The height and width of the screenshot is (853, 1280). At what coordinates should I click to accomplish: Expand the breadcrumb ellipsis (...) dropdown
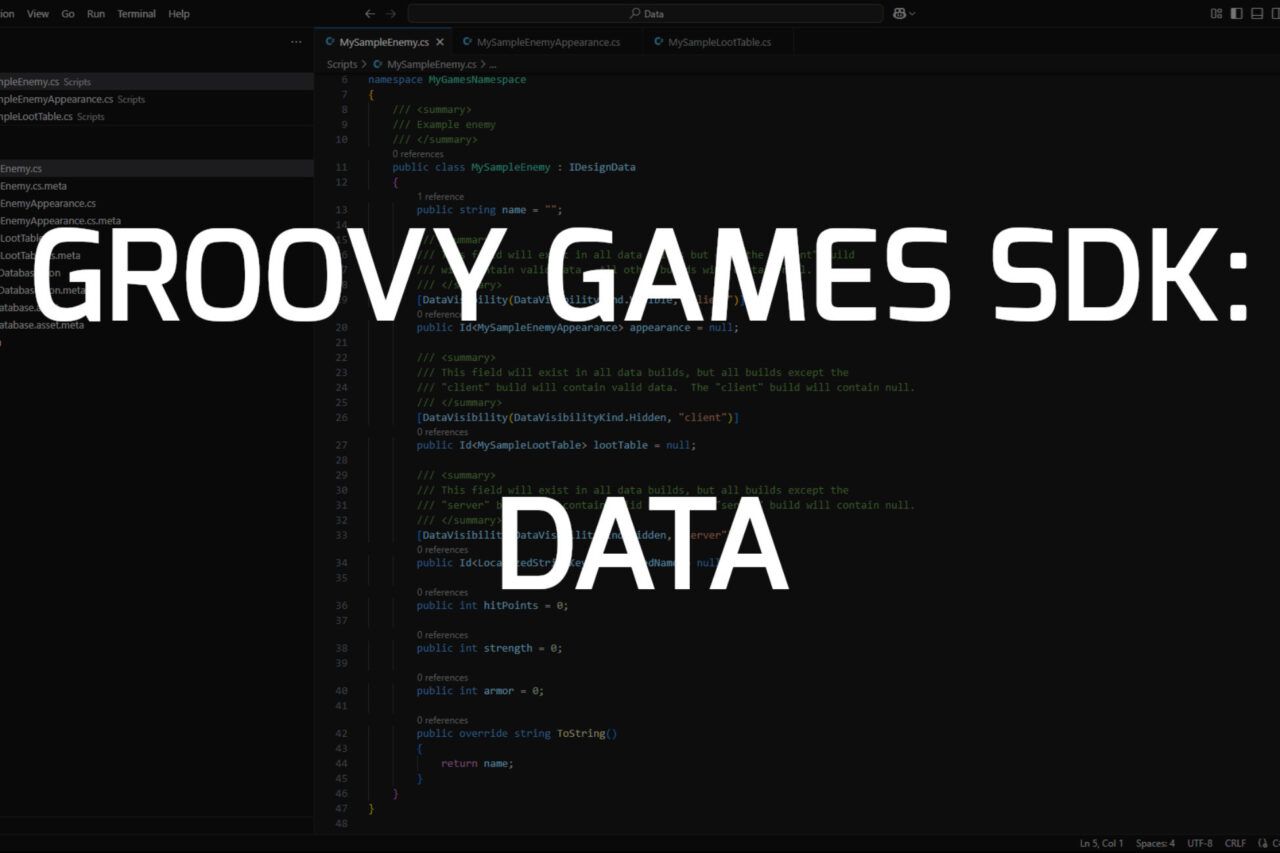(493, 63)
